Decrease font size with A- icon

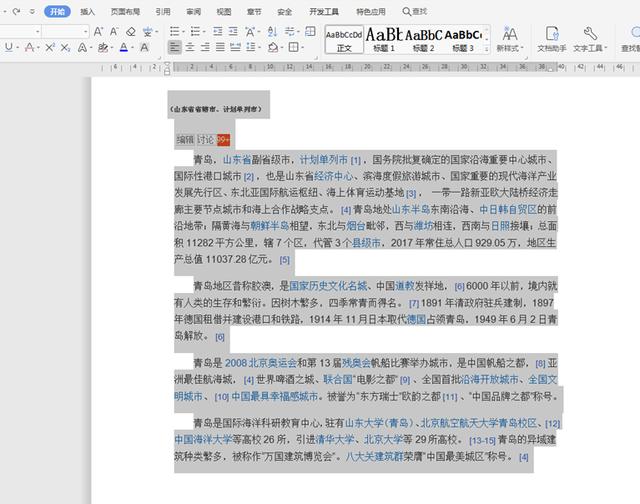tap(114, 31)
